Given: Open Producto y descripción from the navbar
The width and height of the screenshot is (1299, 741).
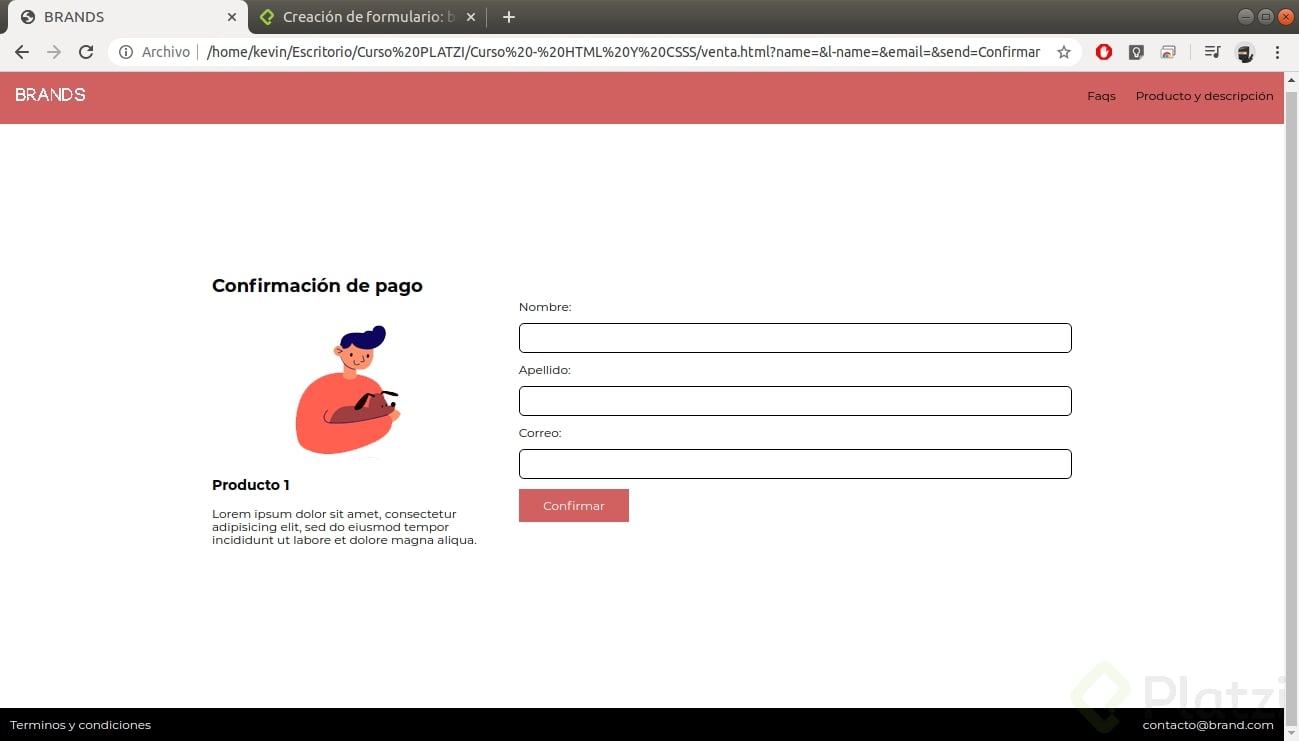Looking at the screenshot, I should [x=1204, y=96].
